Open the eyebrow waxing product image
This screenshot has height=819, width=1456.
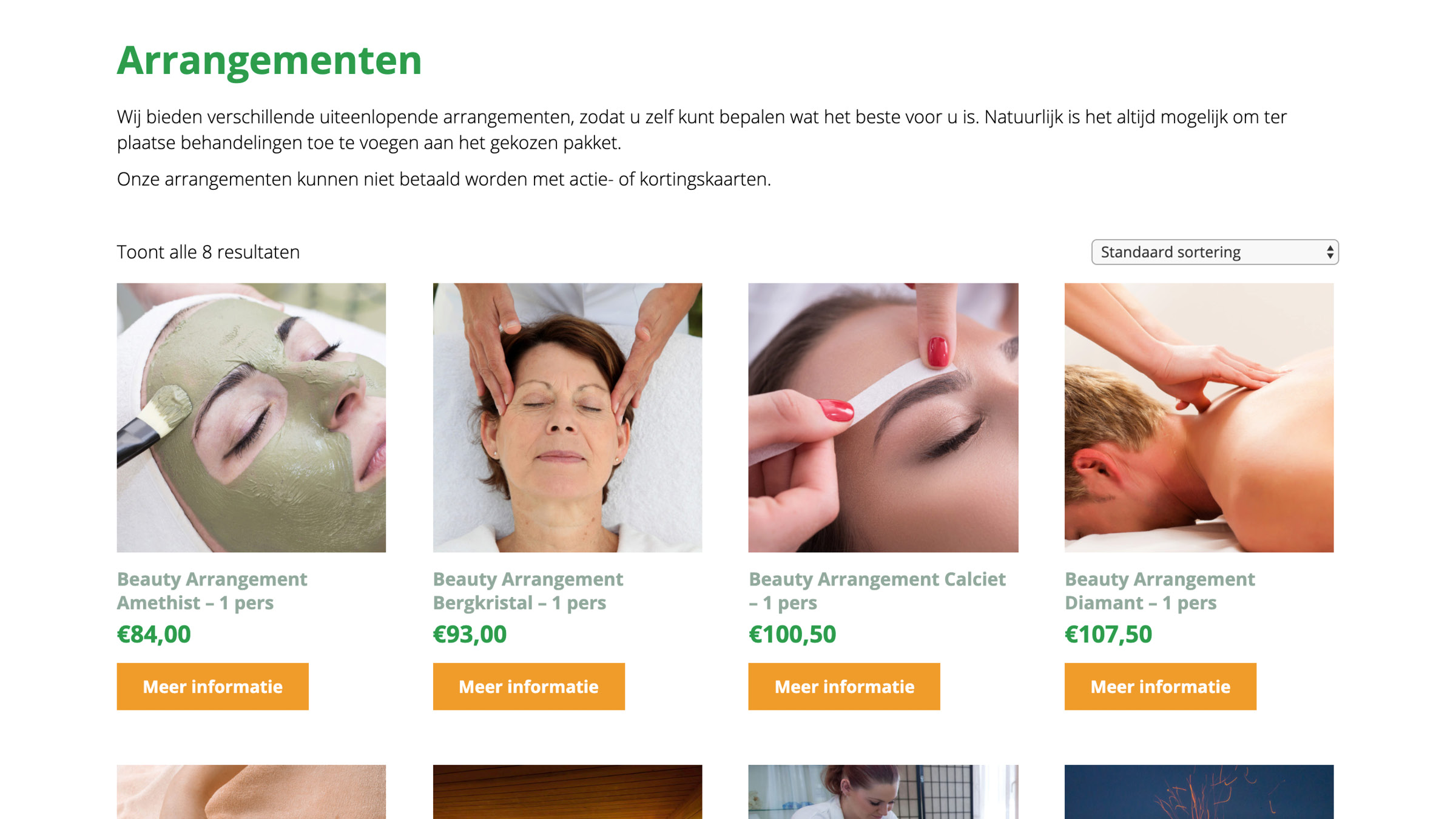point(883,417)
